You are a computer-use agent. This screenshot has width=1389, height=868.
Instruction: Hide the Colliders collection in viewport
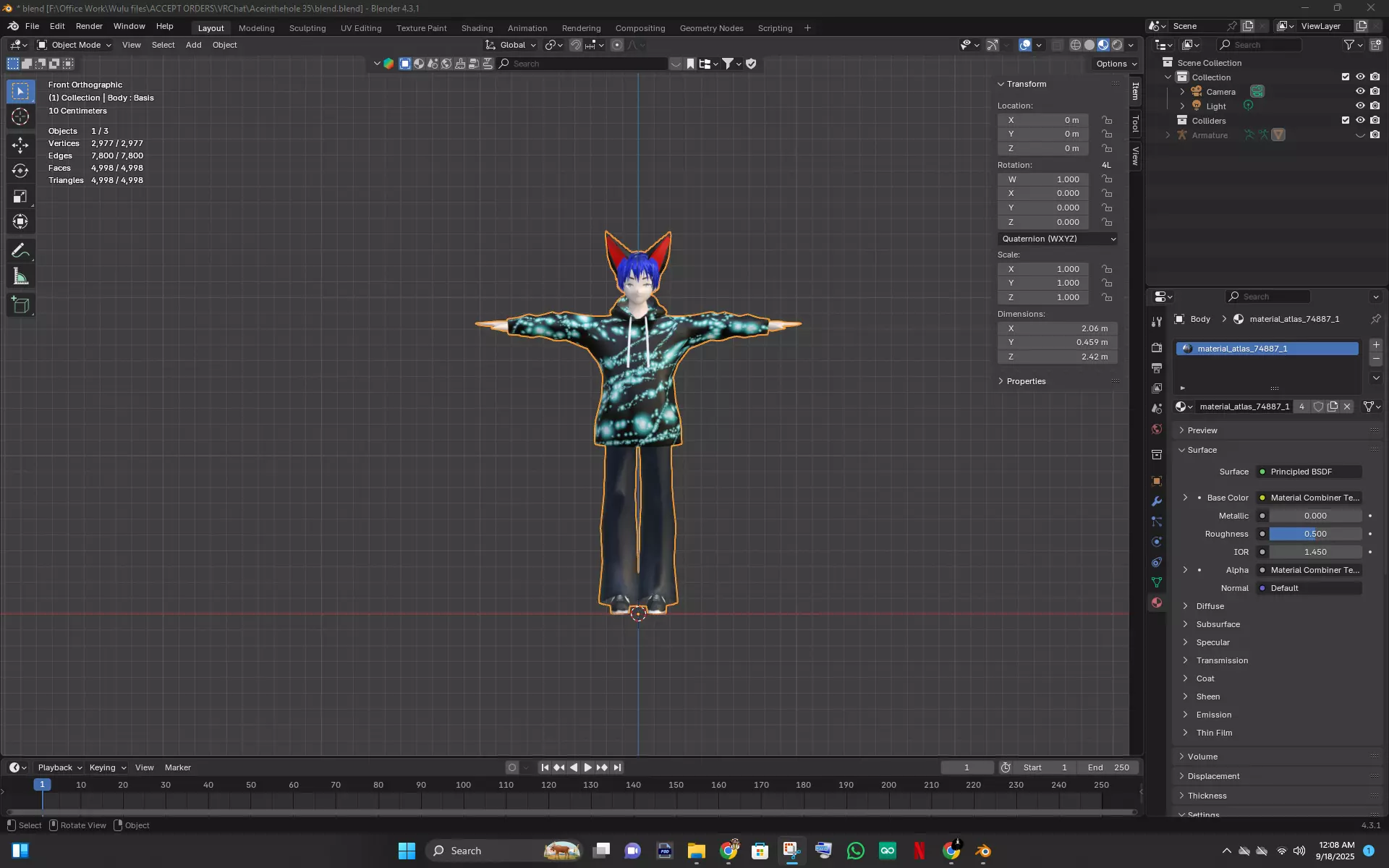coord(1360,121)
